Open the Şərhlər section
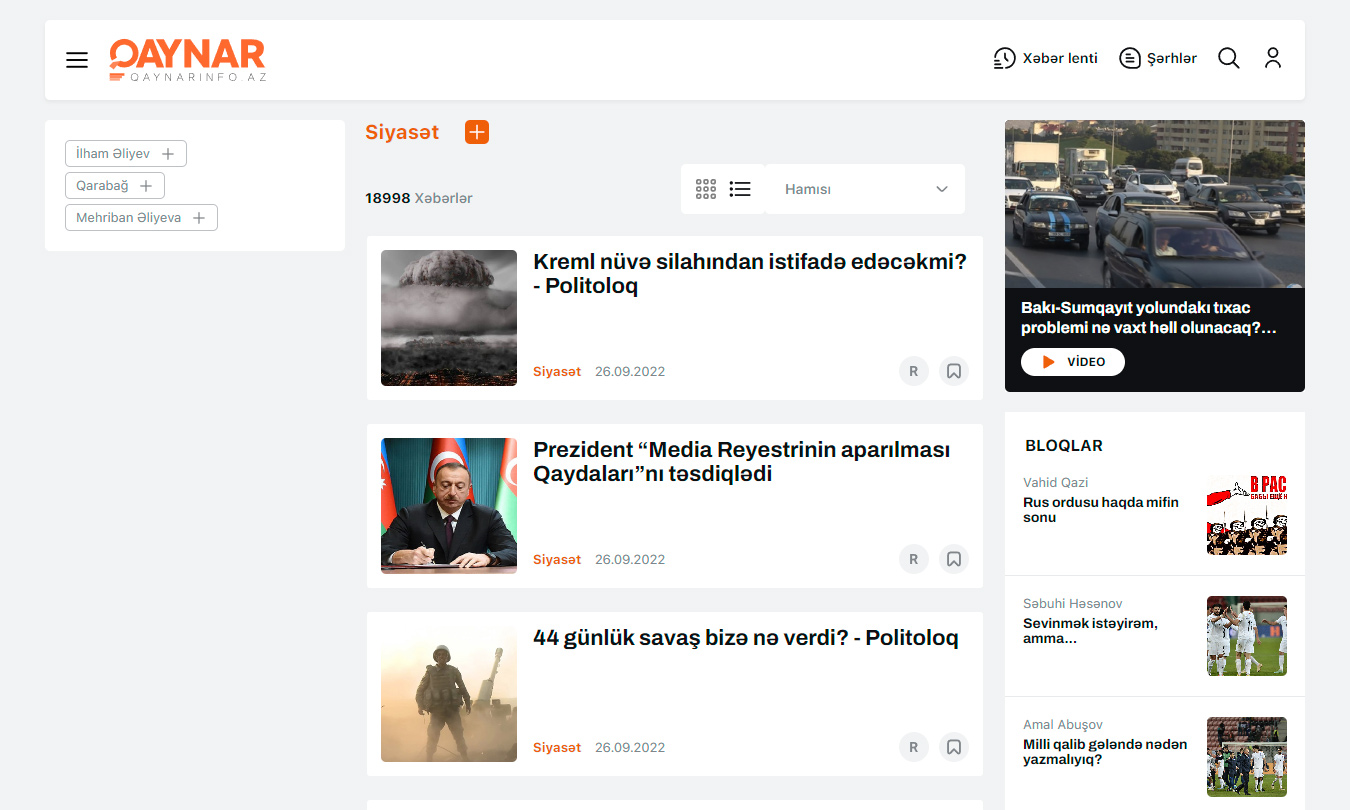1350x810 pixels. pos(1158,59)
